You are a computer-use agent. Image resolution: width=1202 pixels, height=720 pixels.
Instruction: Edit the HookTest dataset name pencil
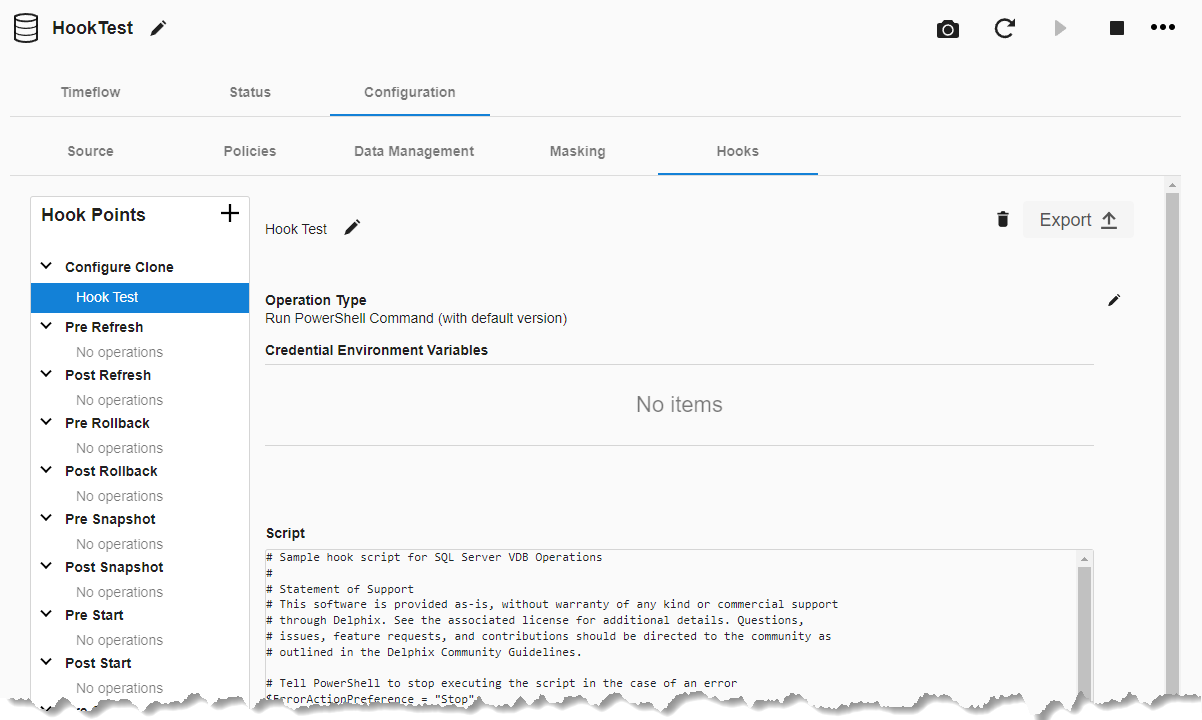click(158, 28)
